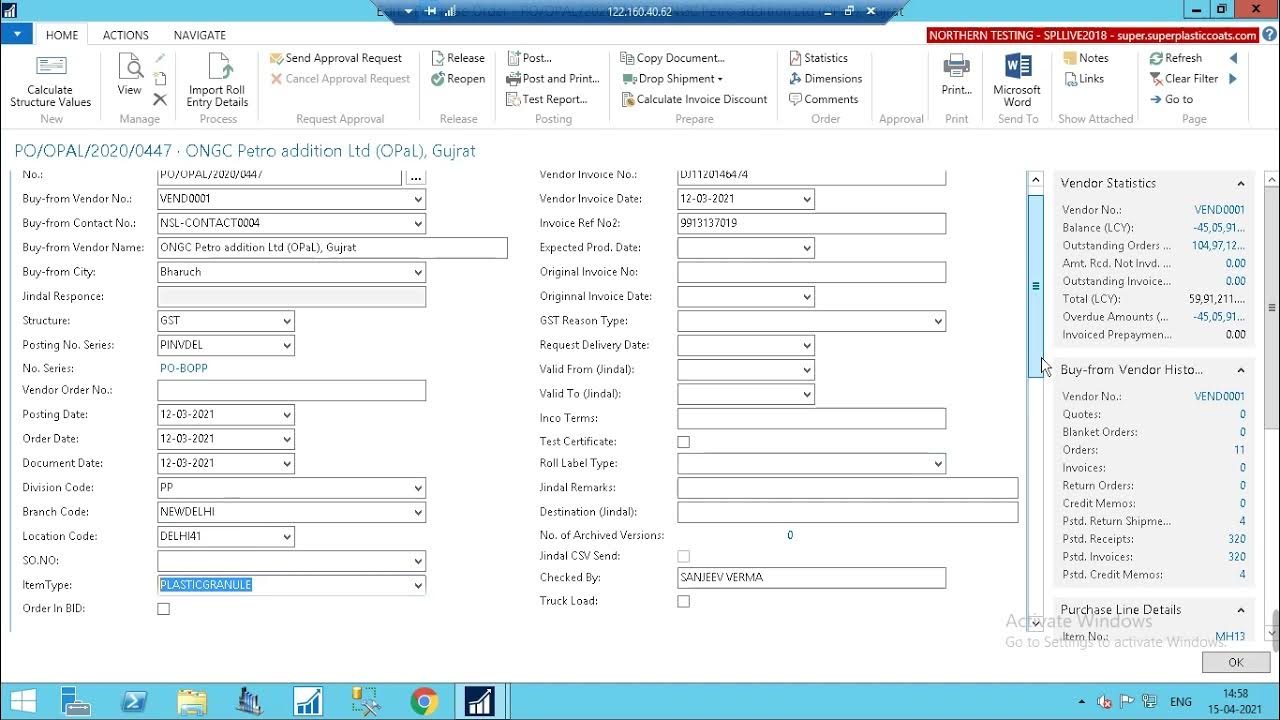Click the form vertical scrollbar thumb
1280x720 pixels.
click(x=1036, y=286)
